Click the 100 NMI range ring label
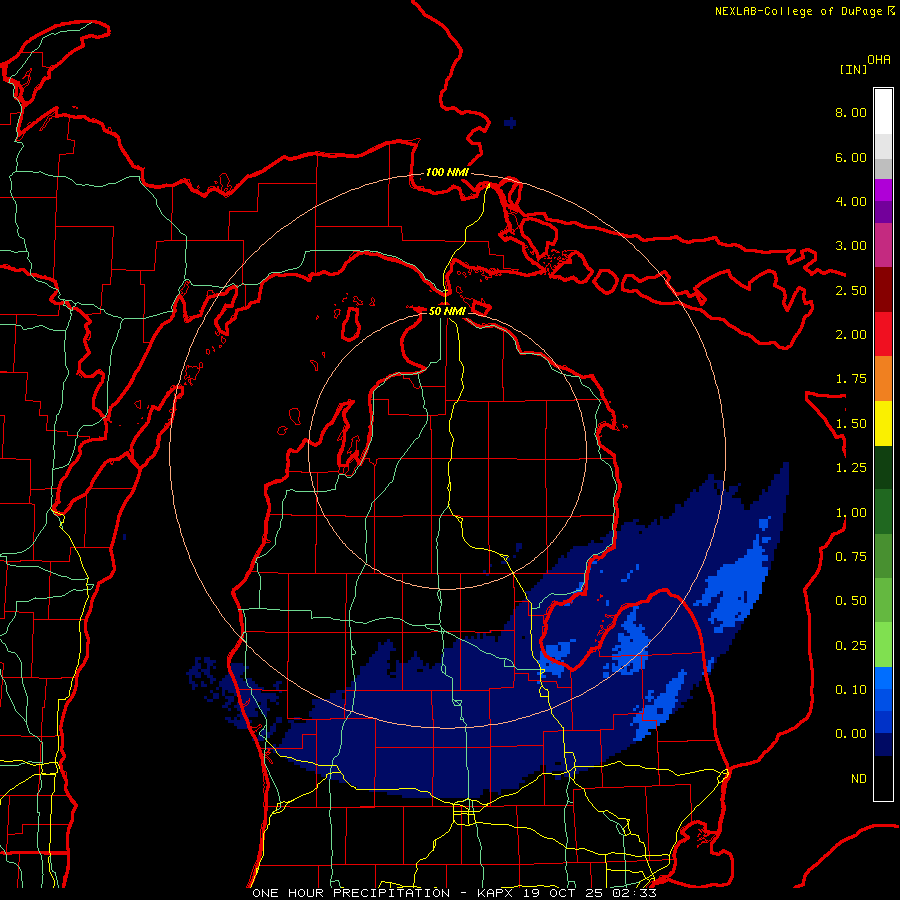 coord(447,172)
